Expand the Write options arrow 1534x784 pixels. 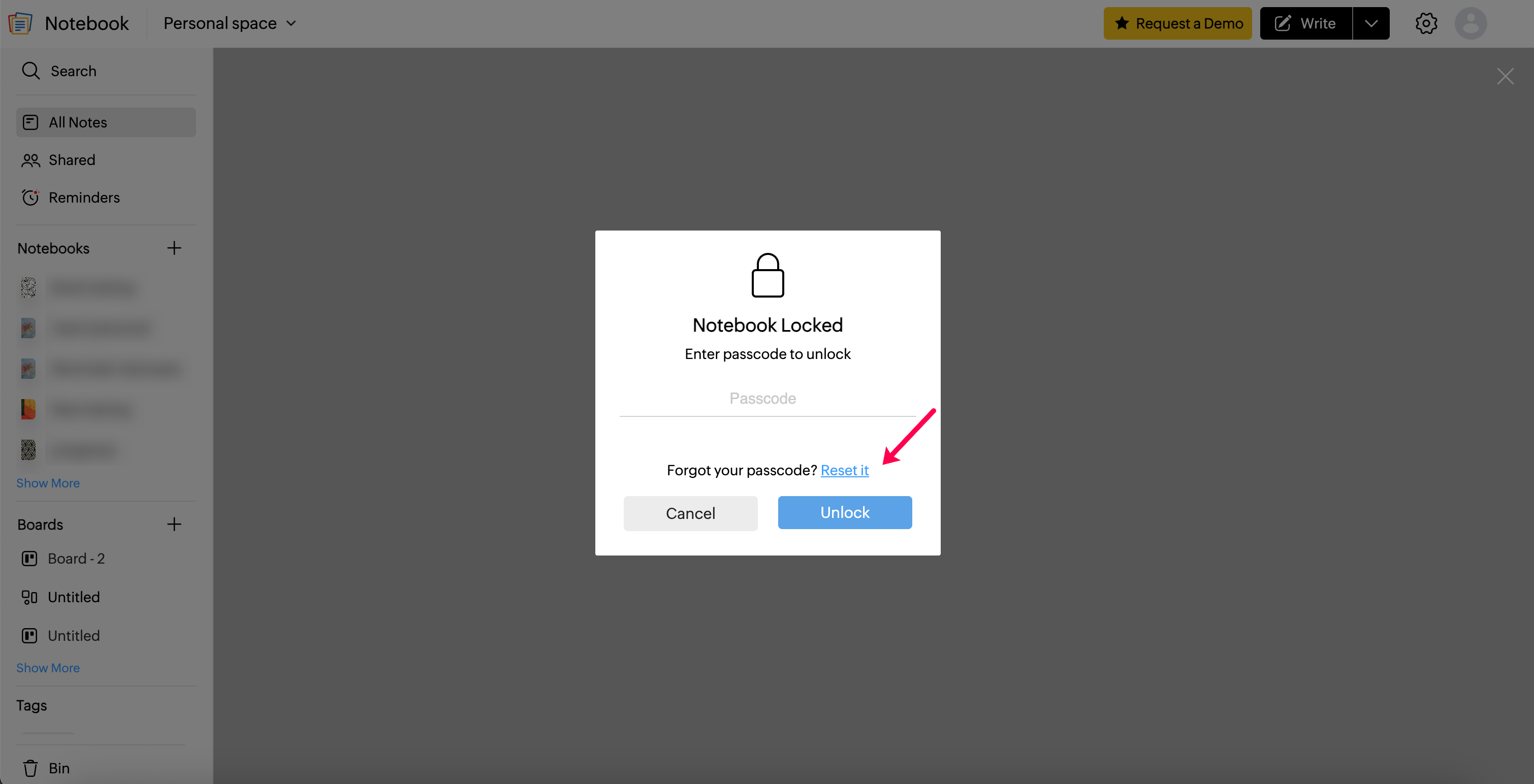pos(1371,23)
